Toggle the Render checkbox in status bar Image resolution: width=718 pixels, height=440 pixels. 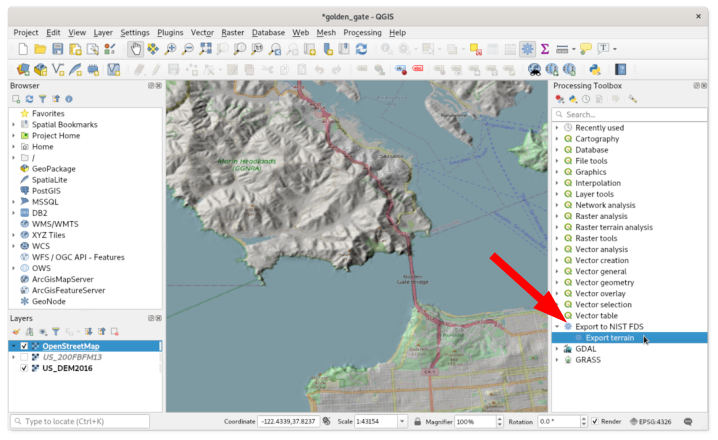[595, 421]
